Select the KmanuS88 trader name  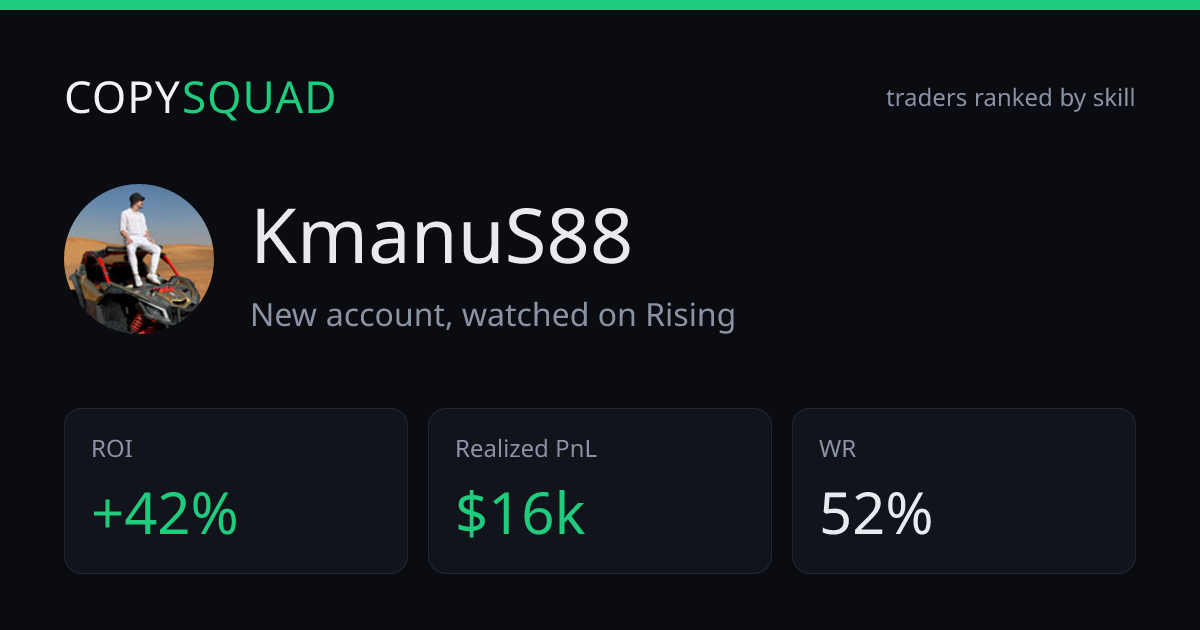click(441, 238)
